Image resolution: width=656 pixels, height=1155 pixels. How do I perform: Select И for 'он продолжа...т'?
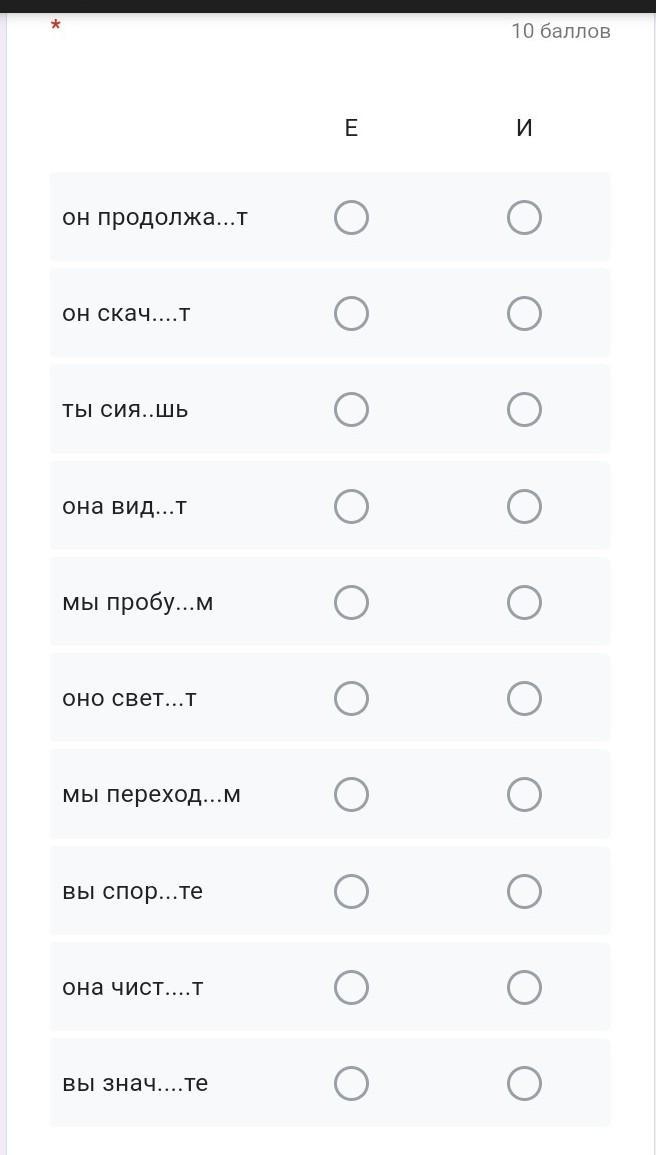(524, 217)
